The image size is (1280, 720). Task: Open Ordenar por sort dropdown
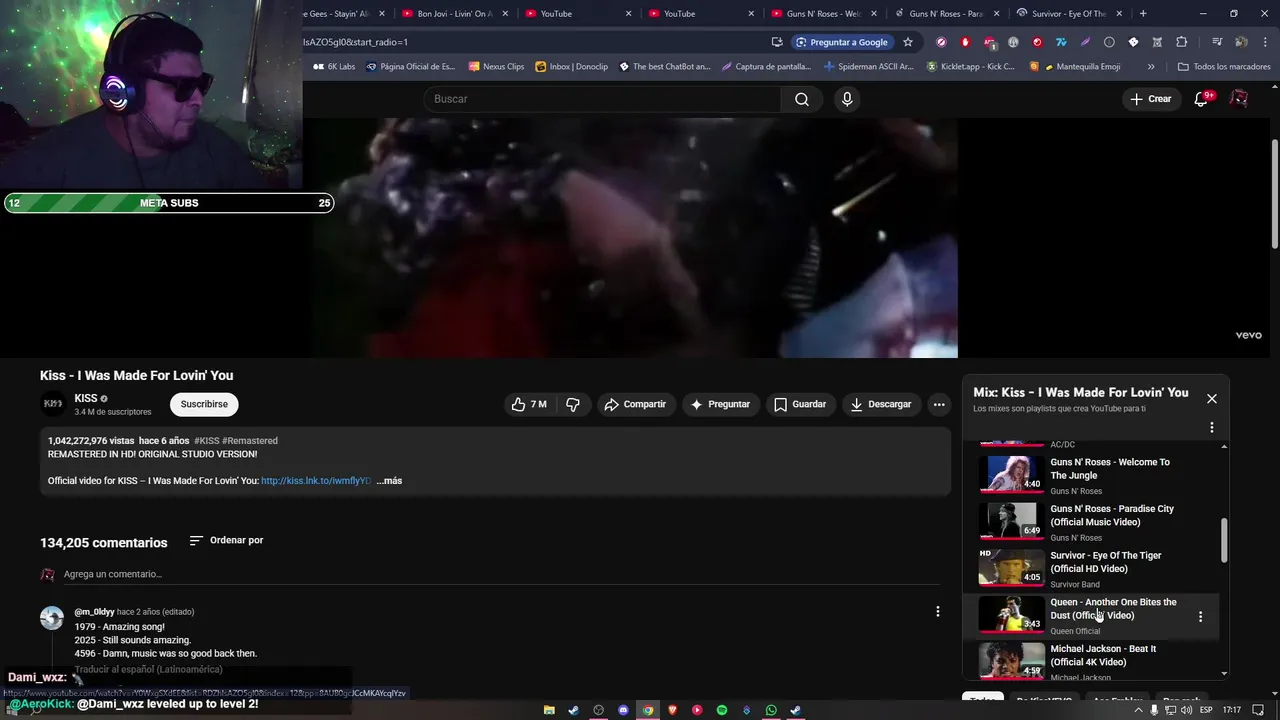[x=226, y=540]
